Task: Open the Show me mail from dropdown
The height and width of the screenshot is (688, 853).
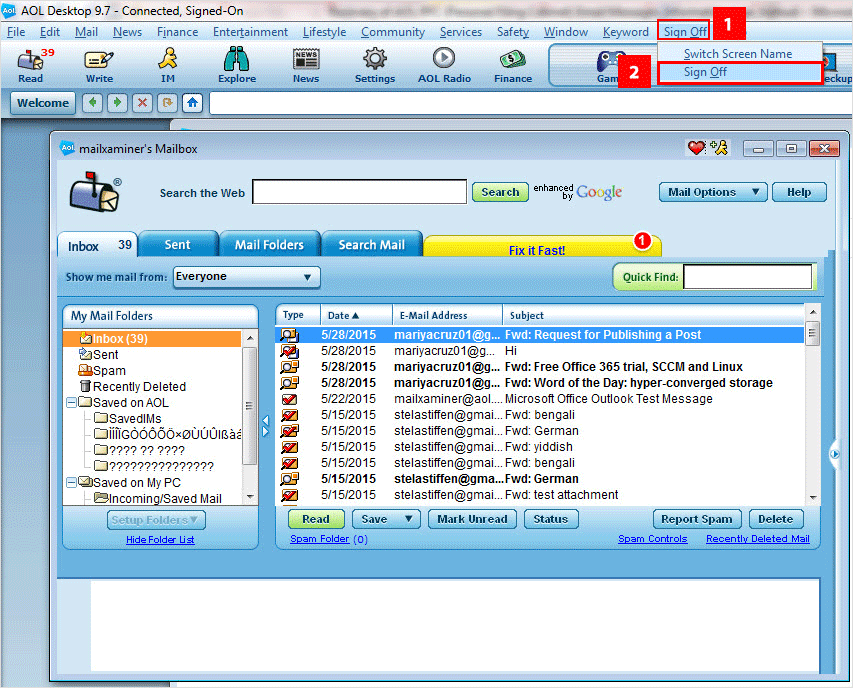Action: (x=246, y=277)
